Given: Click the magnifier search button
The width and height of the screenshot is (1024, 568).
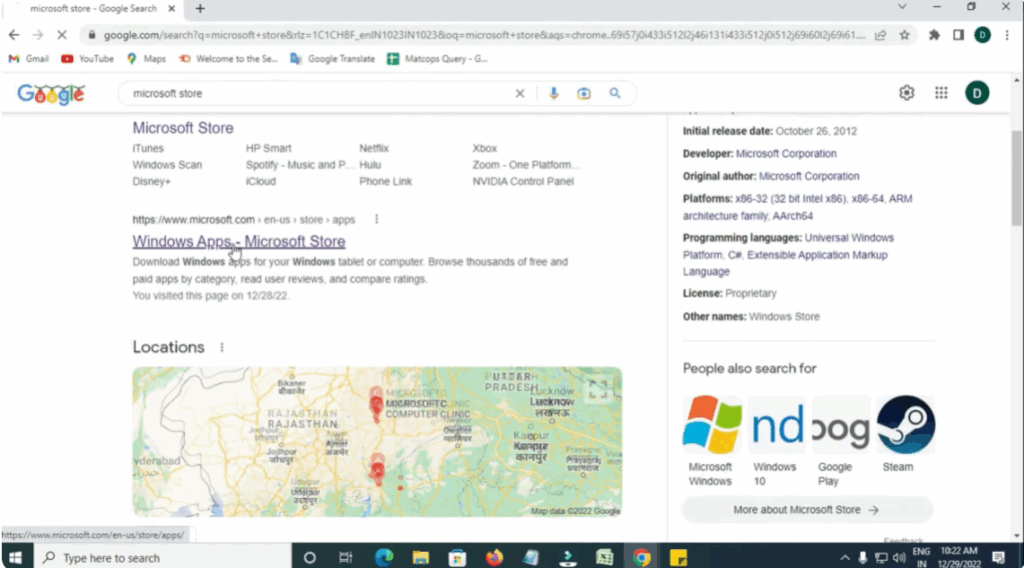Looking at the screenshot, I should (615, 93).
